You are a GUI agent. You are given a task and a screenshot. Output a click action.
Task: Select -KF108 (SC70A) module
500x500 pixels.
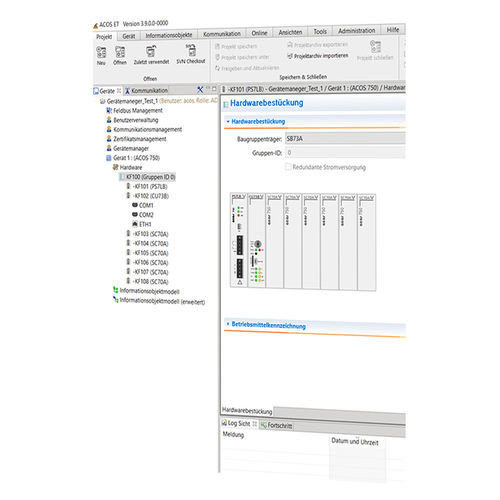pos(147,282)
